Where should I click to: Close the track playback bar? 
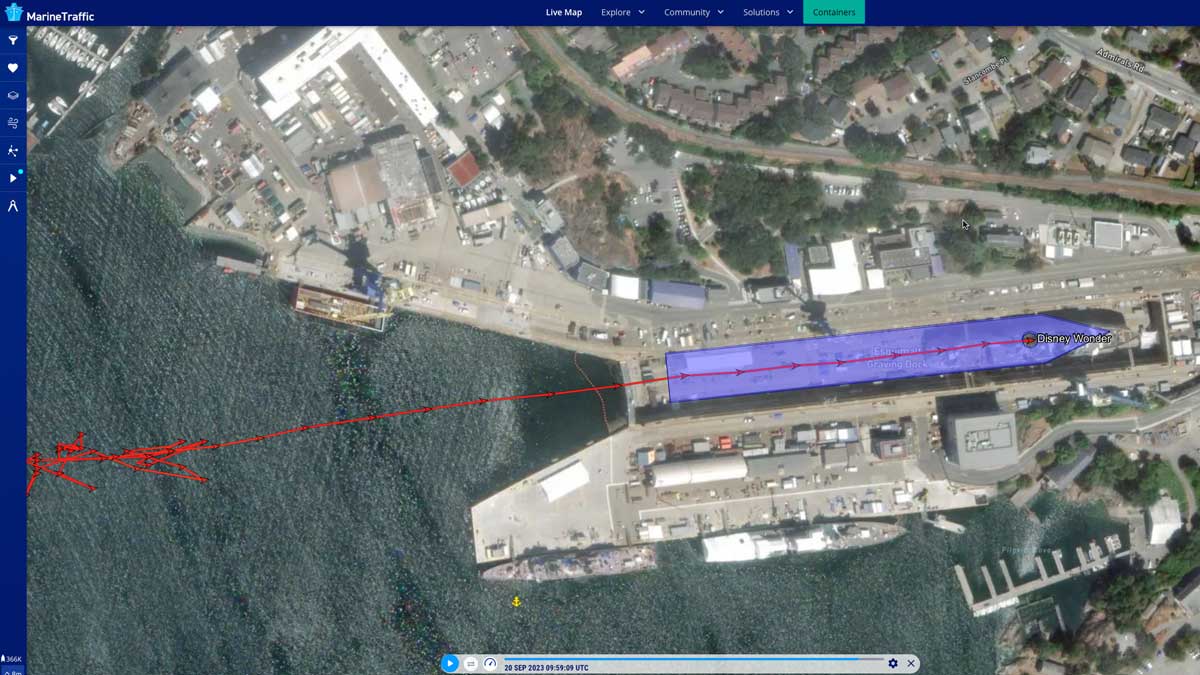click(911, 664)
